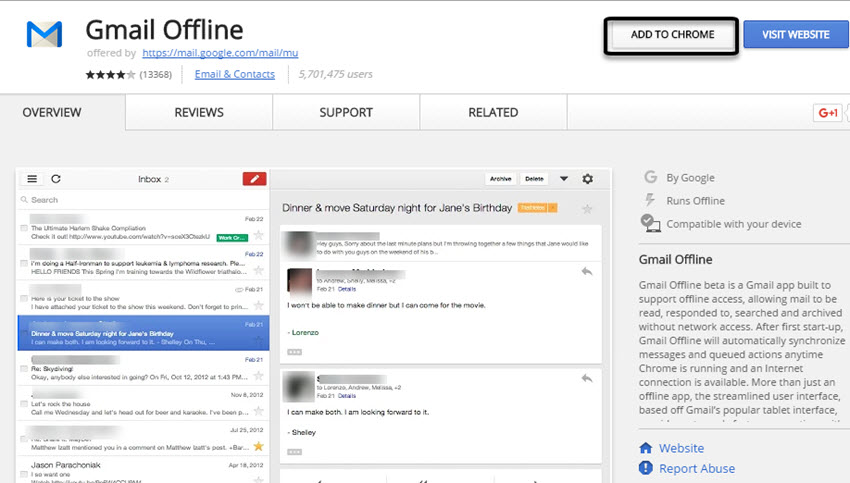Click the Delete button
This screenshot has width=850, height=483.
534,178
